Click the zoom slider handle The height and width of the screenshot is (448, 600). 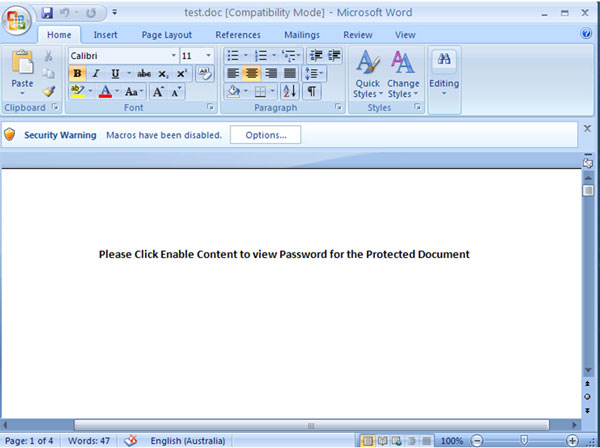coord(523,440)
